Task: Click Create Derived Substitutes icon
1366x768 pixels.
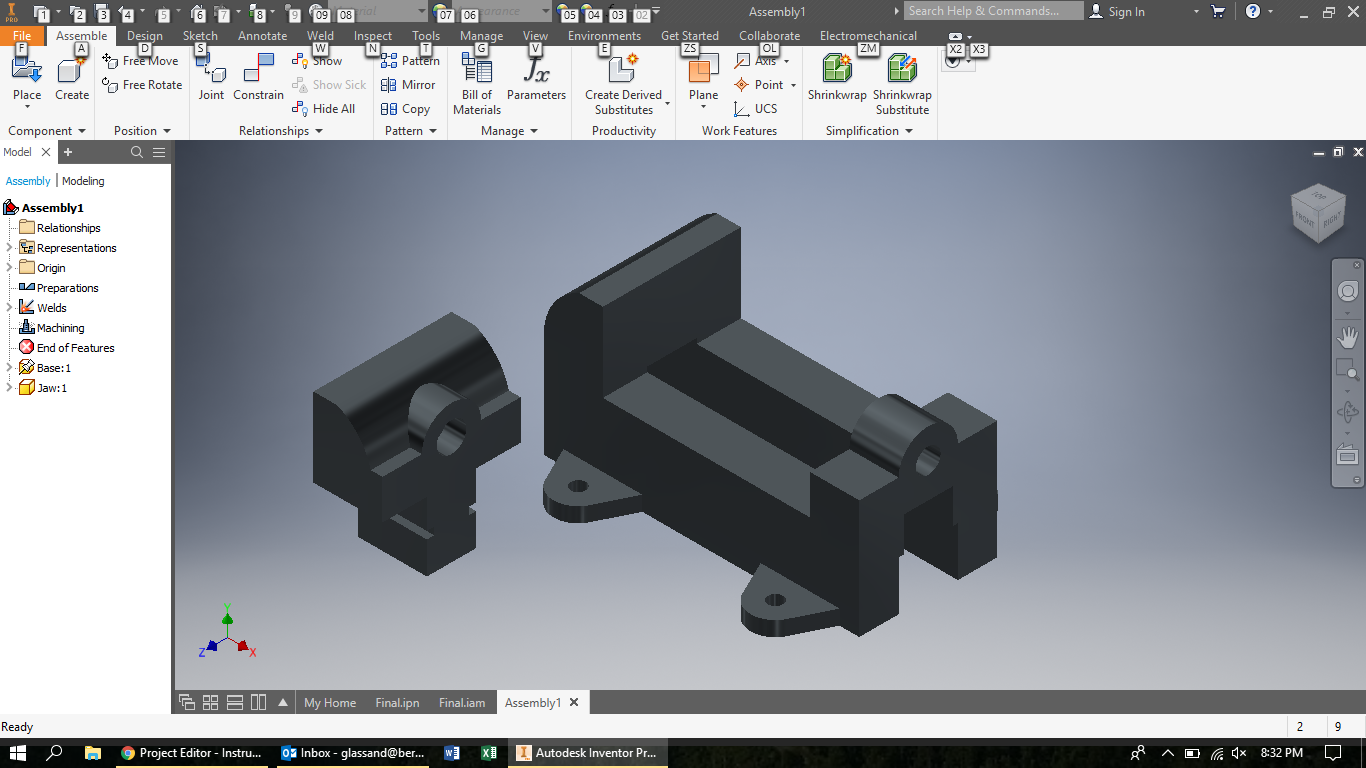Action: click(x=623, y=70)
